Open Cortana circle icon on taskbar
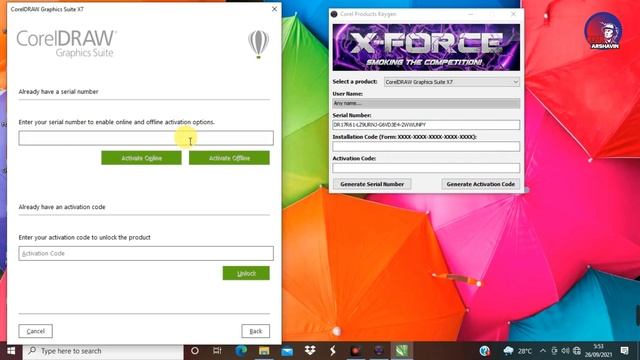640x360 pixels. pyautogui.click(x=195, y=351)
